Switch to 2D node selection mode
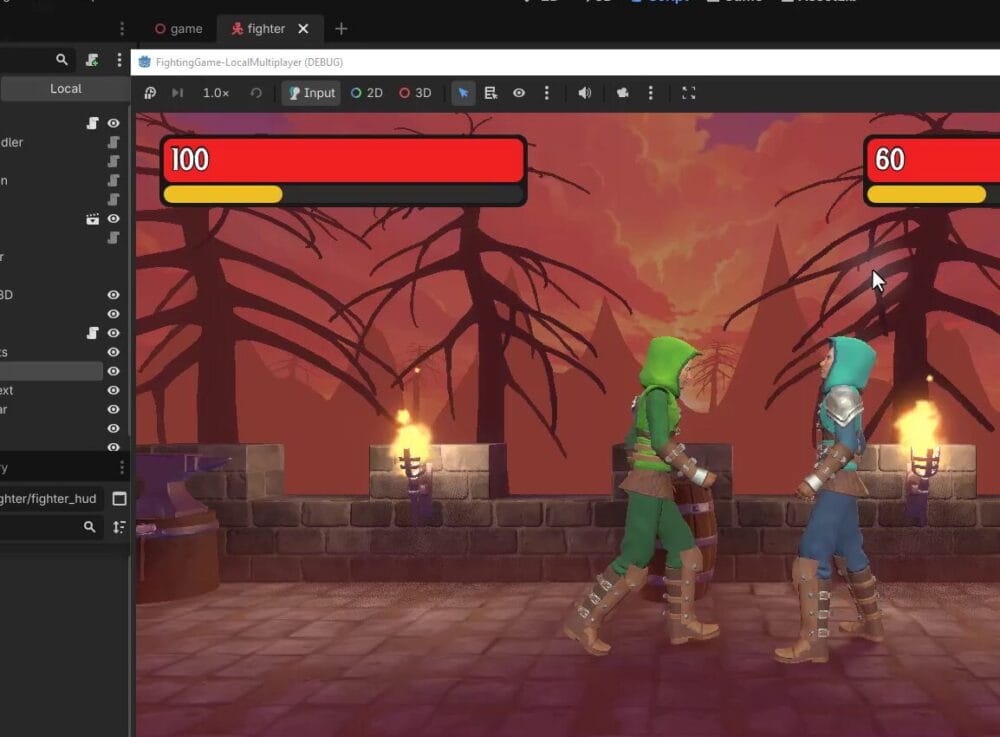The image size is (1000, 737). [x=367, y=93]
